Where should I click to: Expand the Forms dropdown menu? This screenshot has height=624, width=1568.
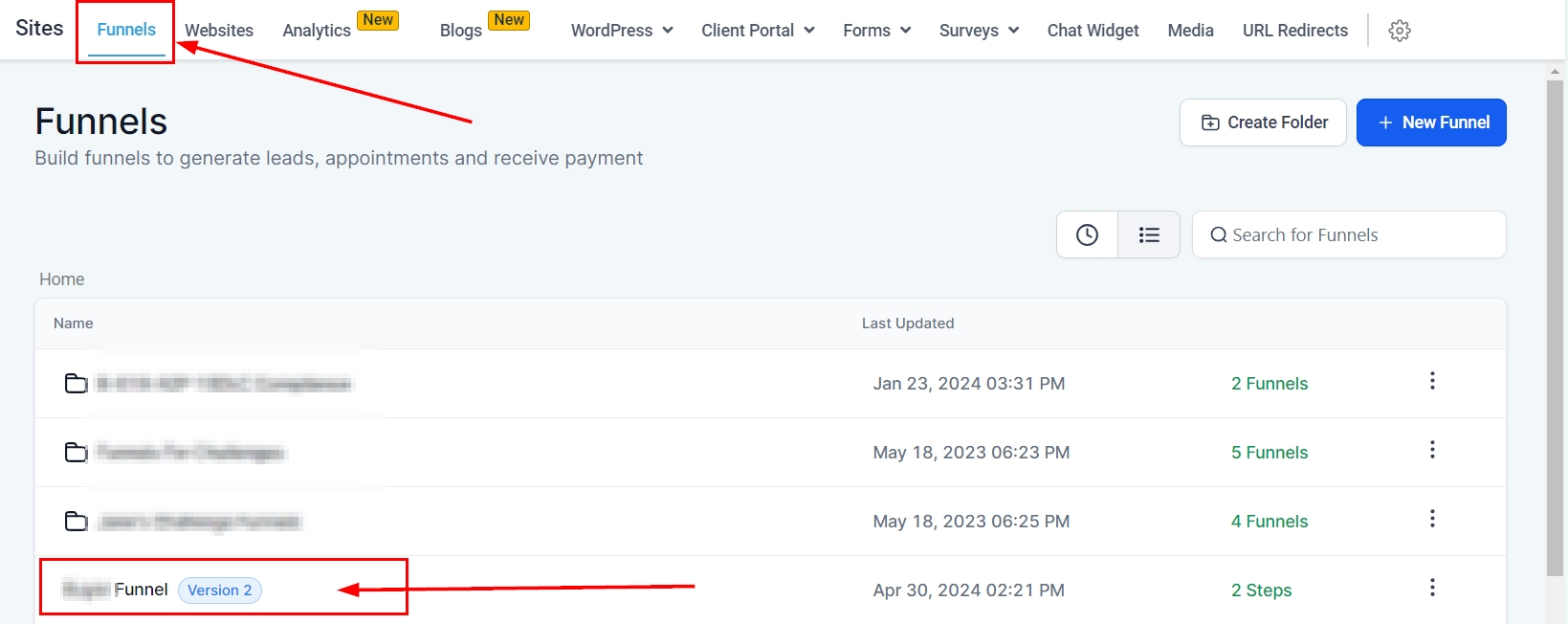coord(876,31)
